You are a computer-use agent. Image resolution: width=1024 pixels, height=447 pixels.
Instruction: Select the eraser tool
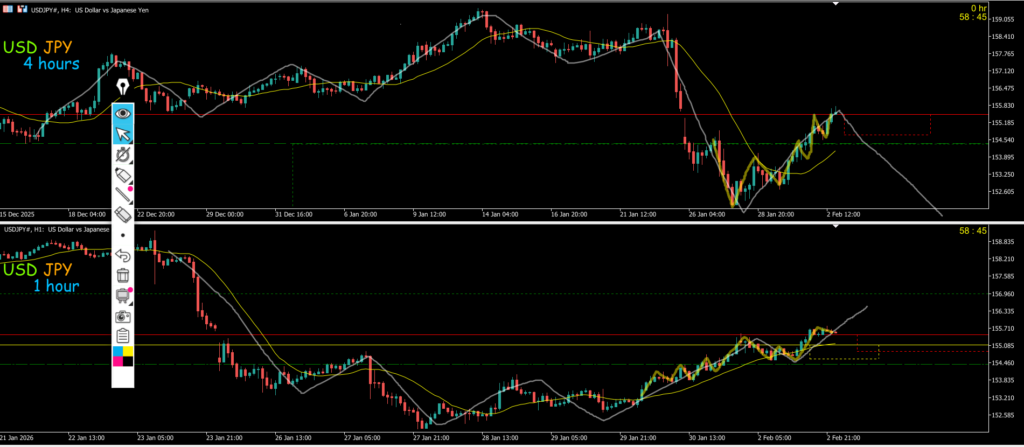tap(123, 214)
